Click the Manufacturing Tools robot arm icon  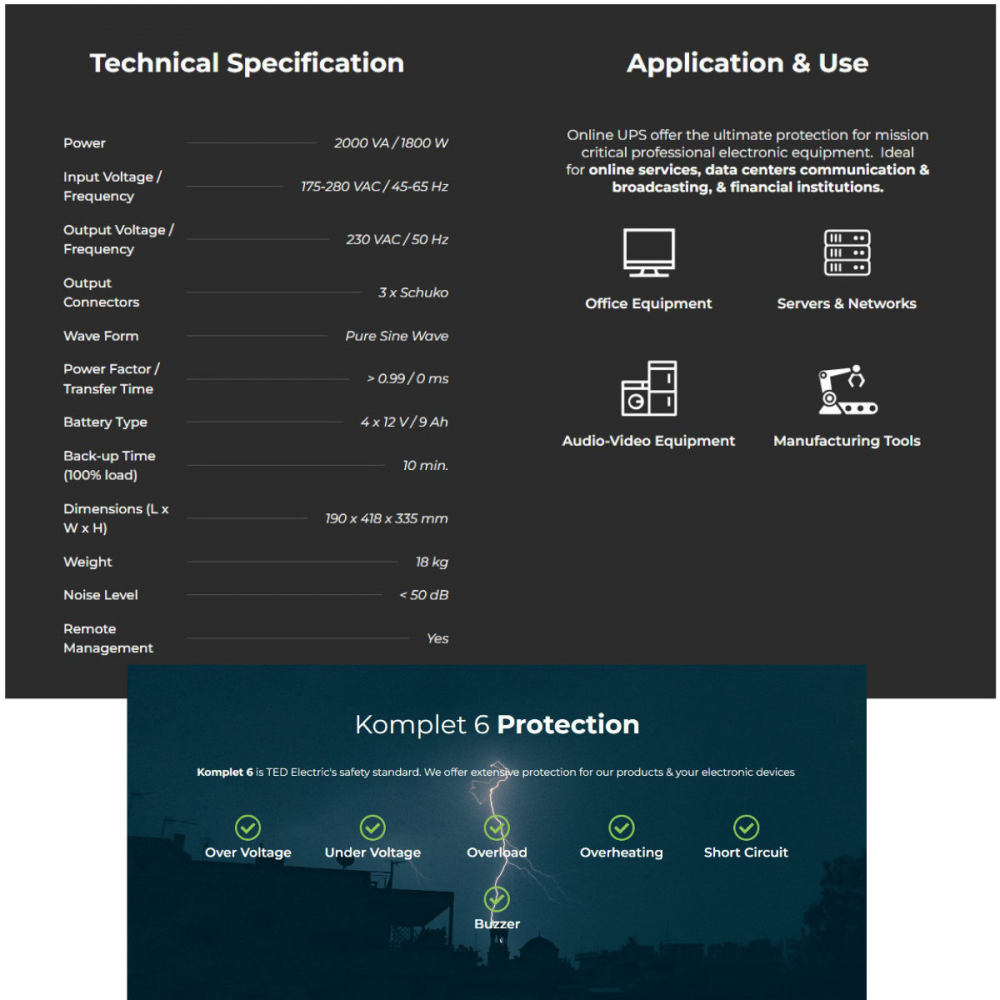pos(846,389)
